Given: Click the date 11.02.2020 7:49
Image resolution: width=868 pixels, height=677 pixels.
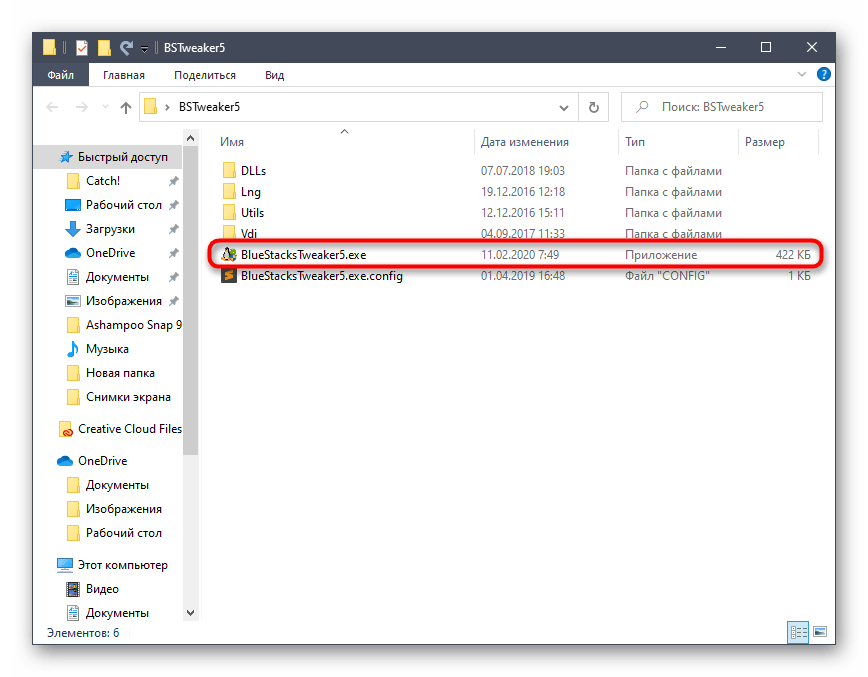Looking at the screenshot, I should [520, 255].
